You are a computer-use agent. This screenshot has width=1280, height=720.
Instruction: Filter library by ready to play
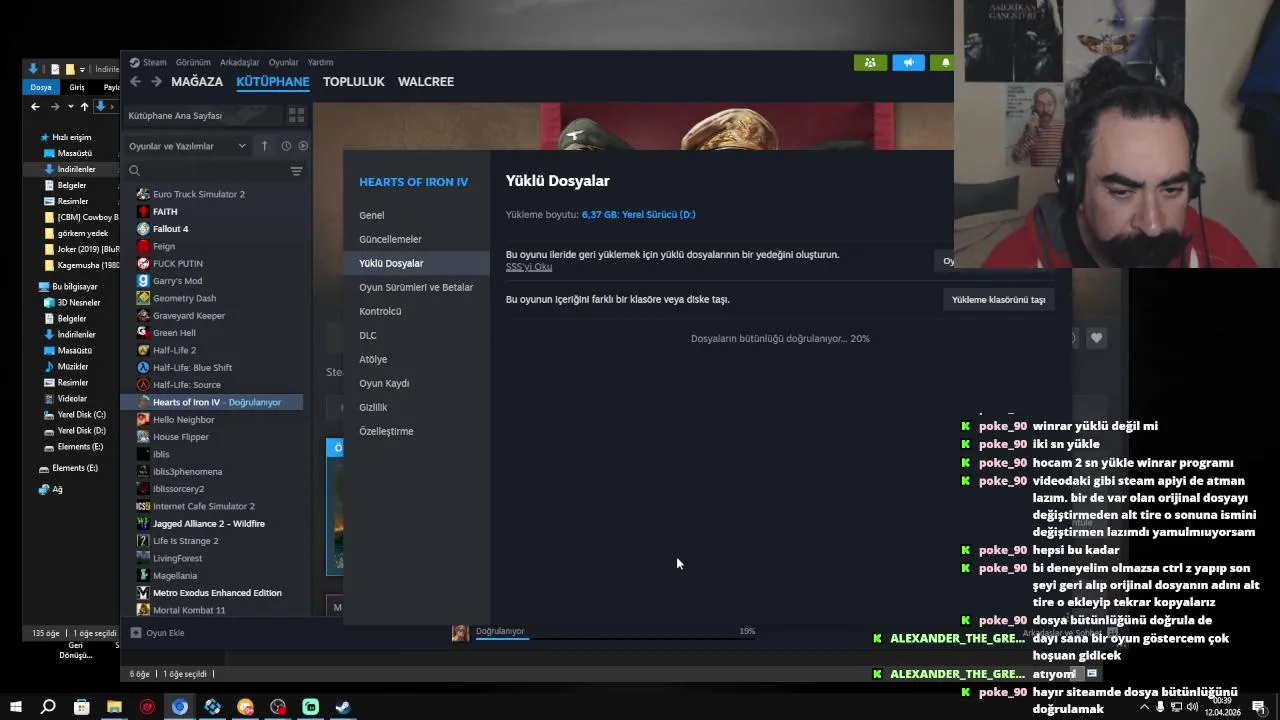(x=303, y=146)
